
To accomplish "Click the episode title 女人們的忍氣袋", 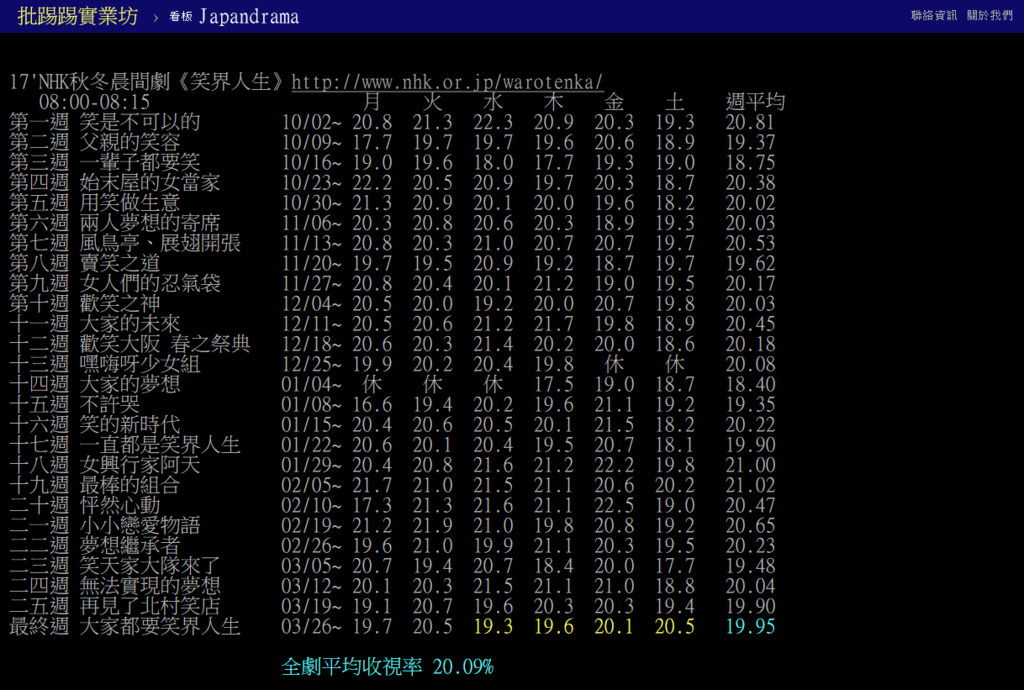I will tap(150, 284).
